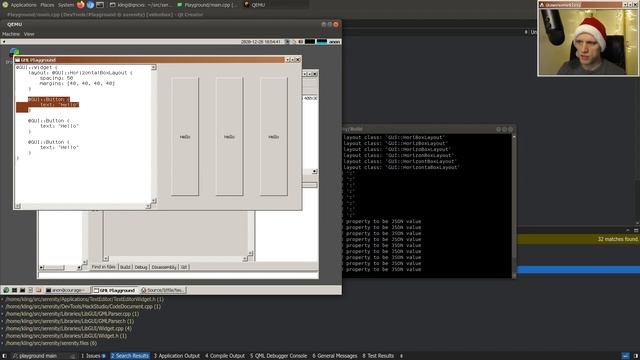Open the 2 Search Results pane
640x360 pixels.
click(130, 356)
